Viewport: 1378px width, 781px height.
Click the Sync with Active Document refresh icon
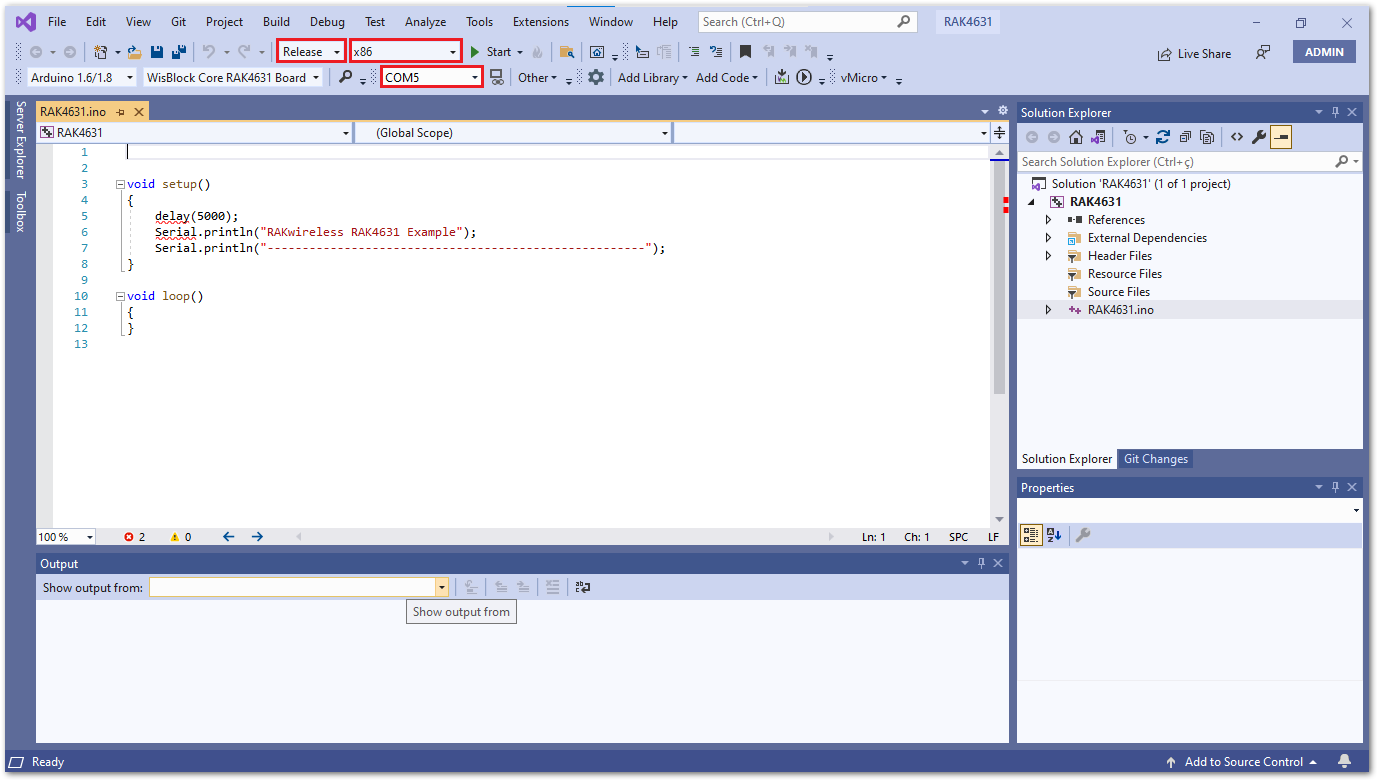[x=1163, y=137]
